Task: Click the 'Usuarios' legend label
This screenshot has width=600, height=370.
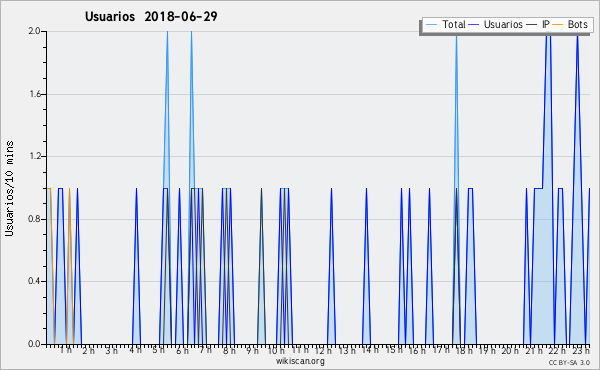Action: (503, 24)
